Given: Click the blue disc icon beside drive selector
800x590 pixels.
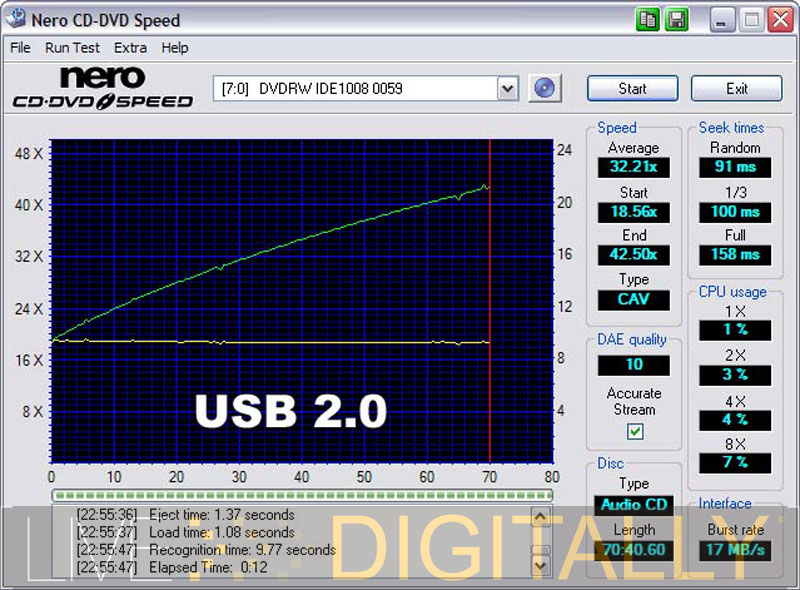Looking at the screenshot, I should [544, 88].
